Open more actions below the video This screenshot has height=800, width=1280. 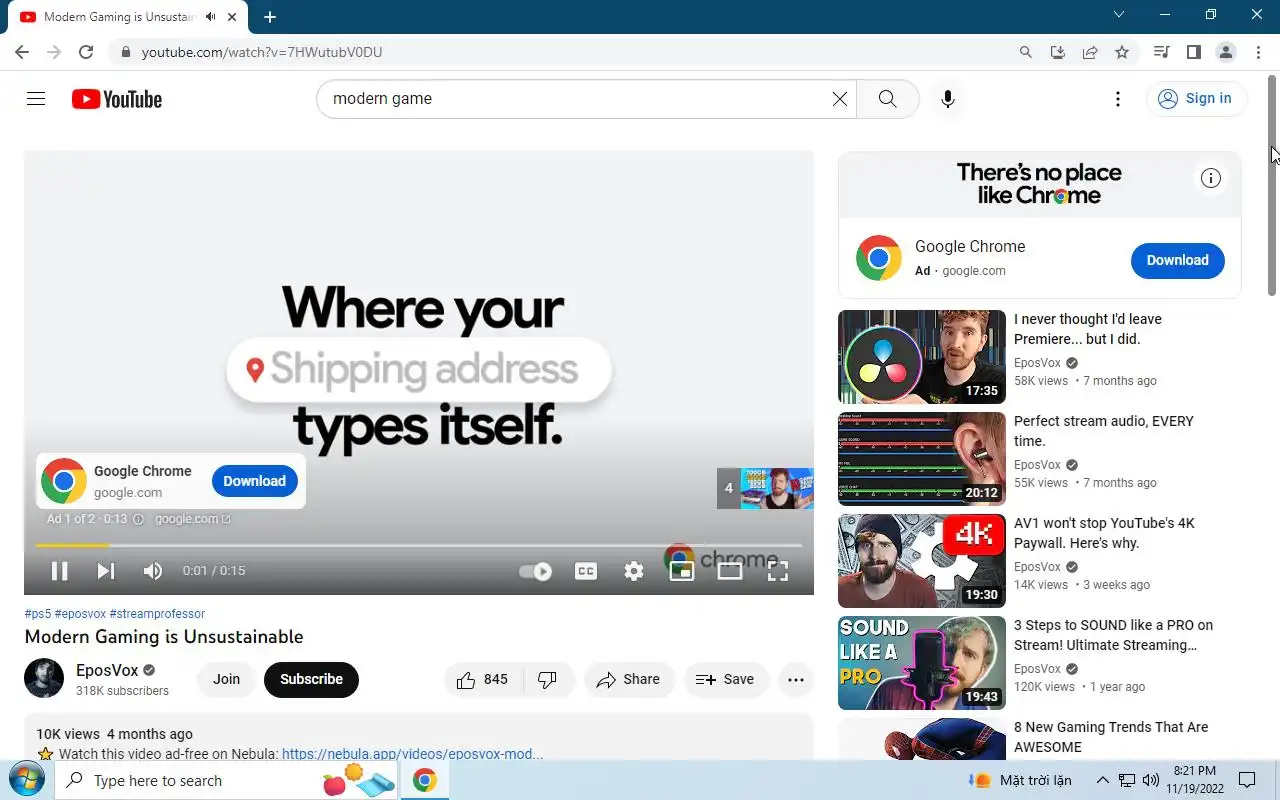(796, 680)
